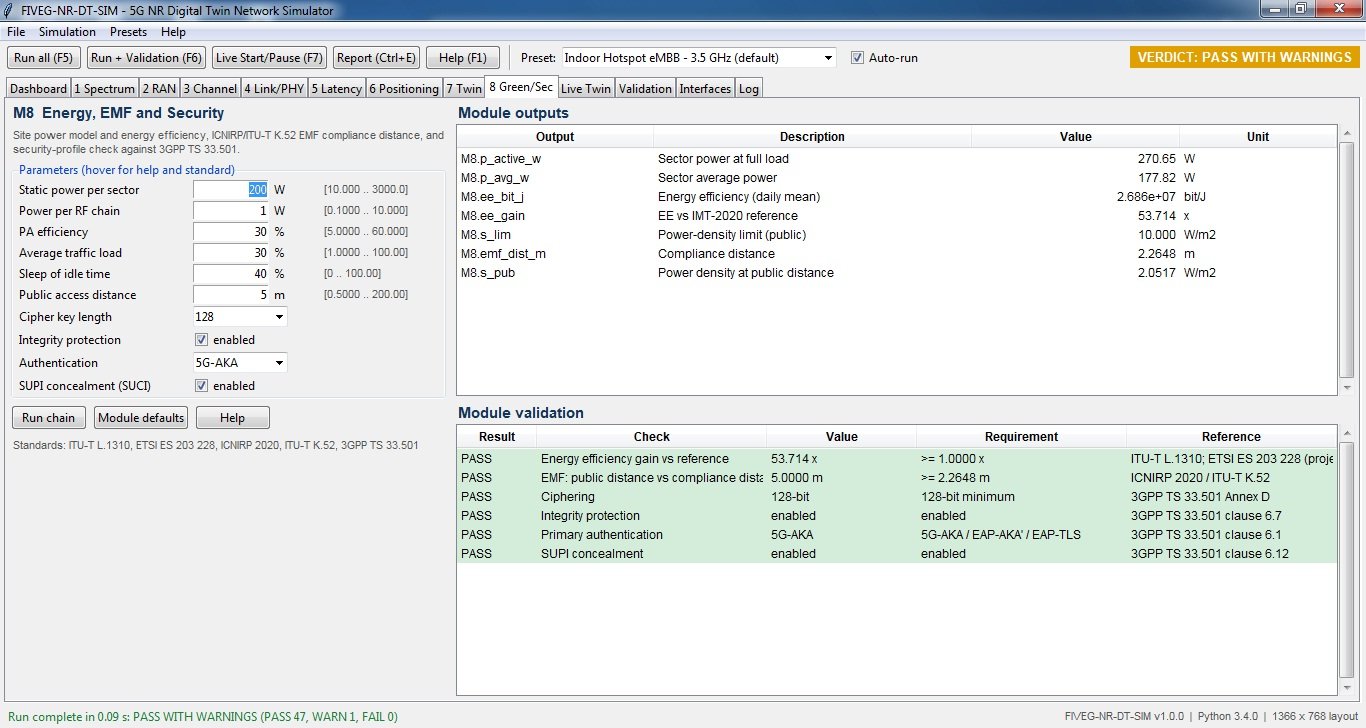Focus the Static power per sector field

[x=231, y=190]
